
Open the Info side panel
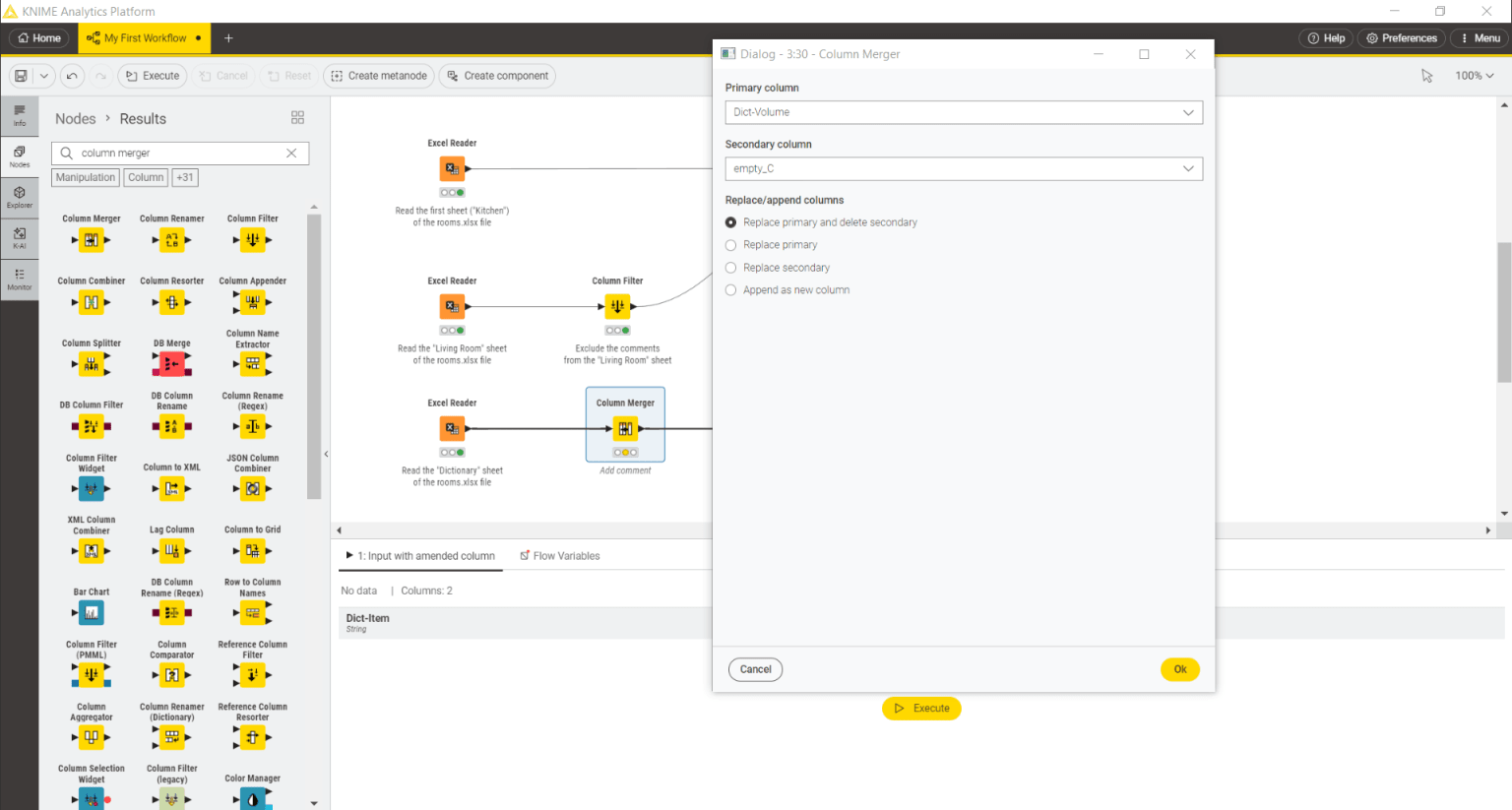20,116
